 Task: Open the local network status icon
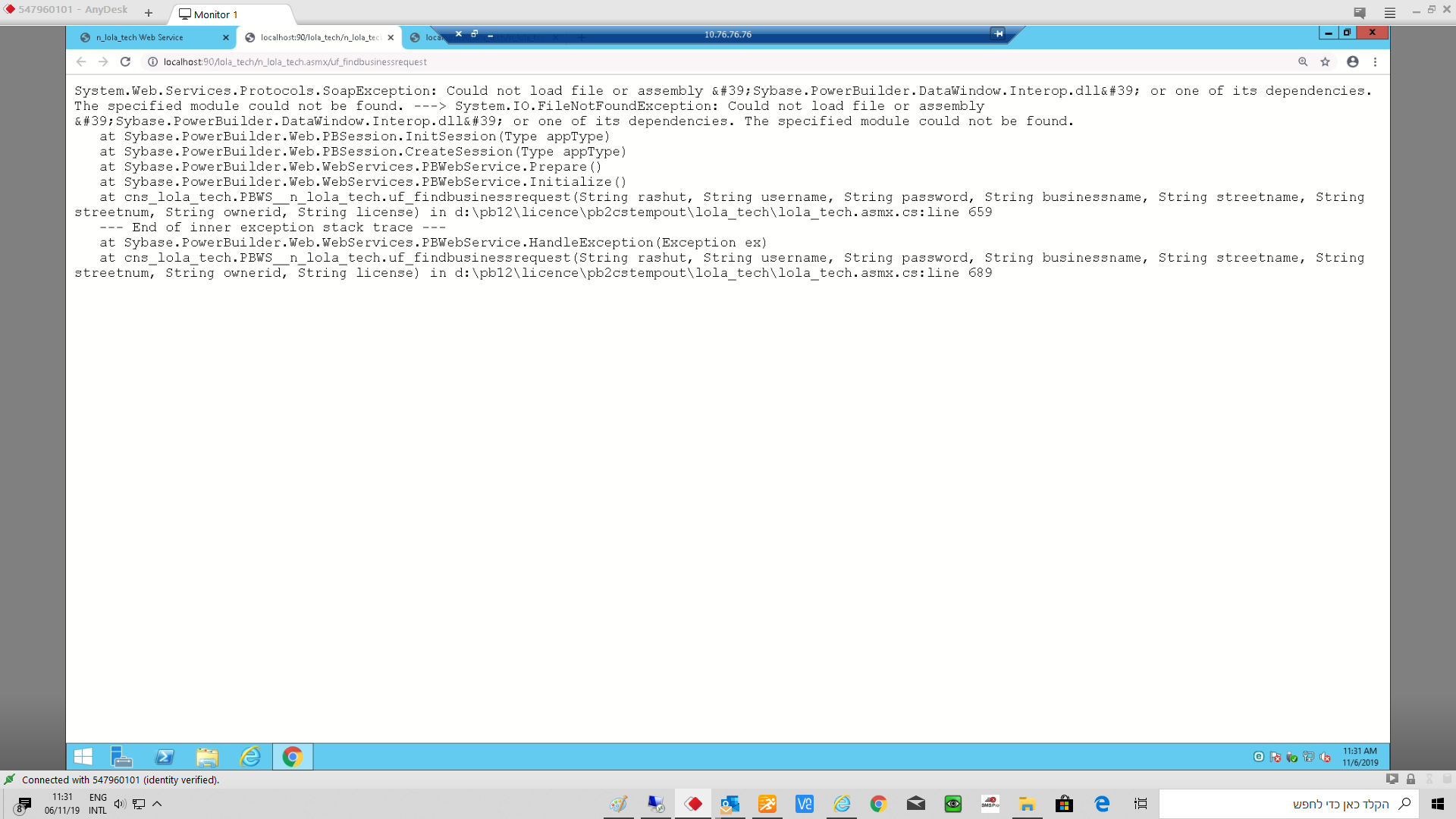coord(139,804)
